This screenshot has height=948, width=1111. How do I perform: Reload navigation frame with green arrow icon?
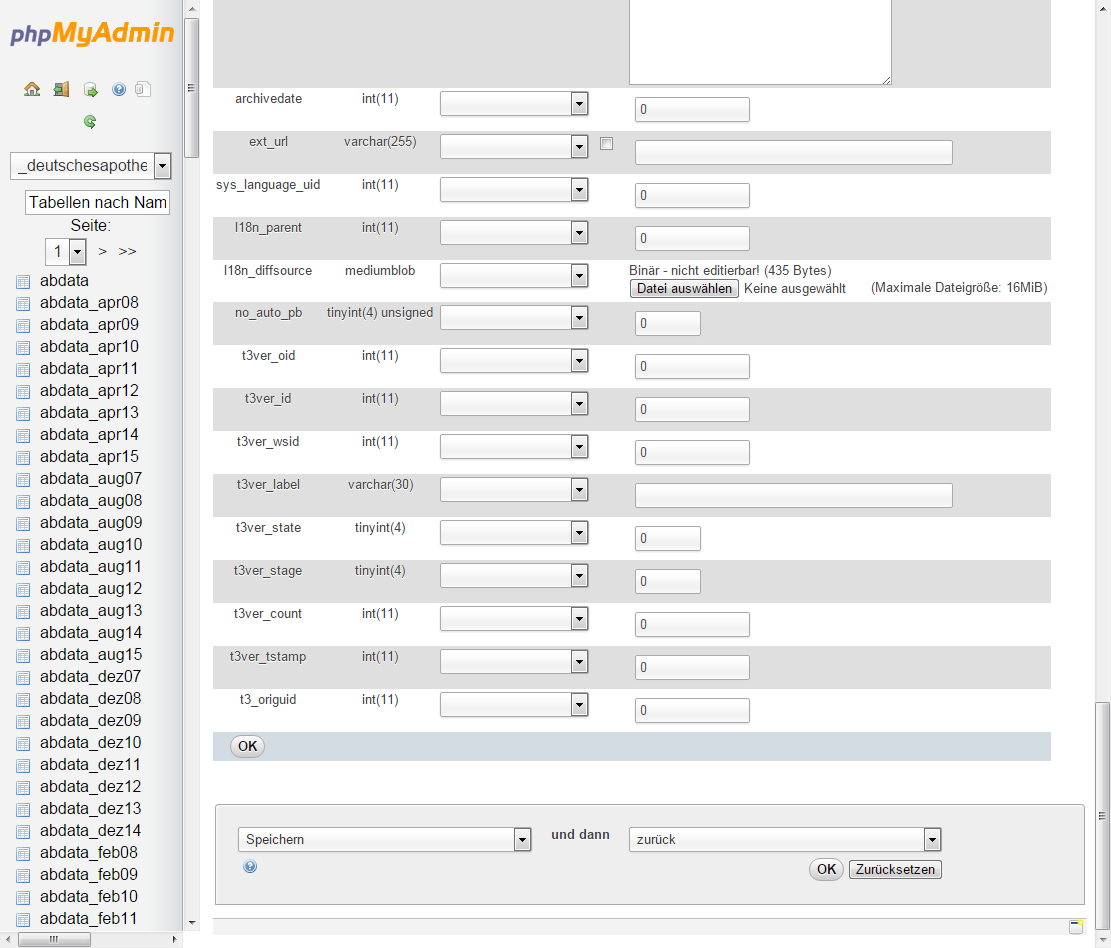pyautogui.click(x=90, y=122)
